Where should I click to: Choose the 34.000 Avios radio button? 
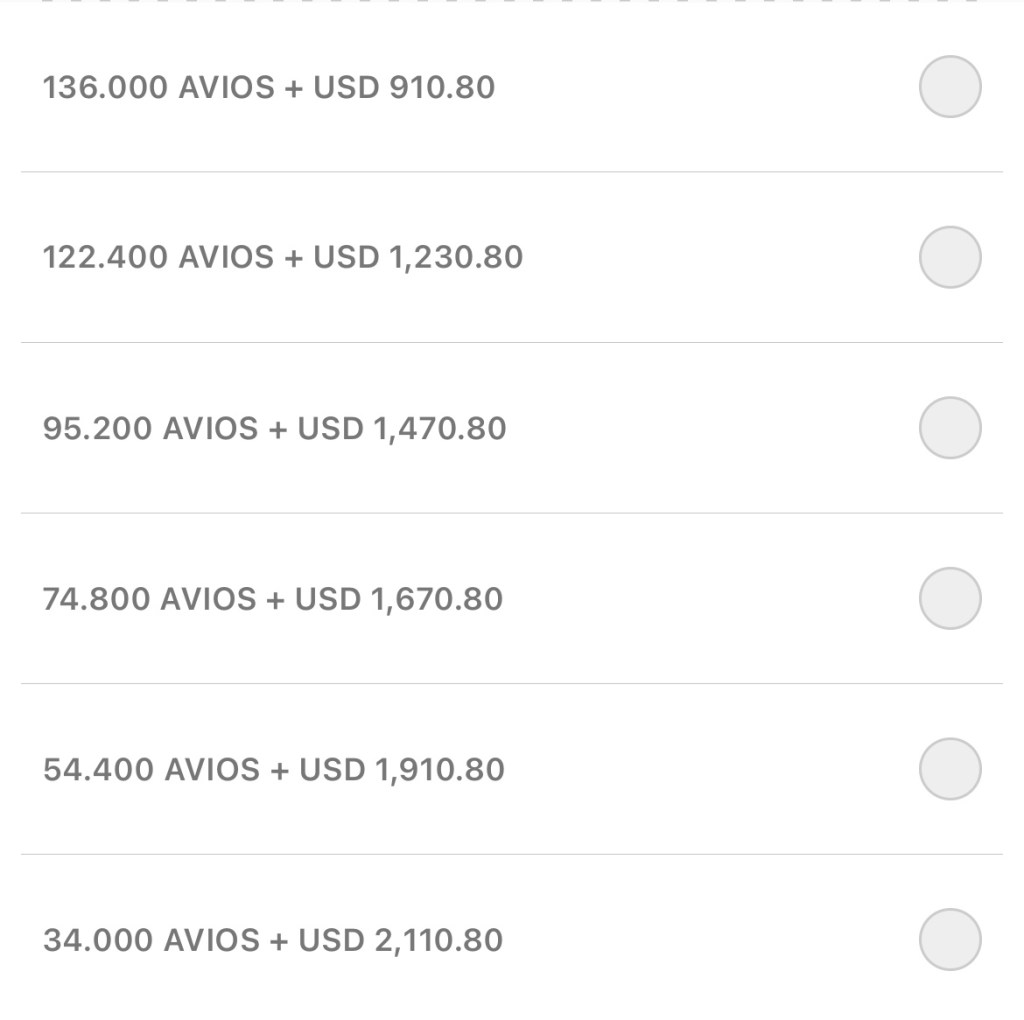(x=949, y=940)
